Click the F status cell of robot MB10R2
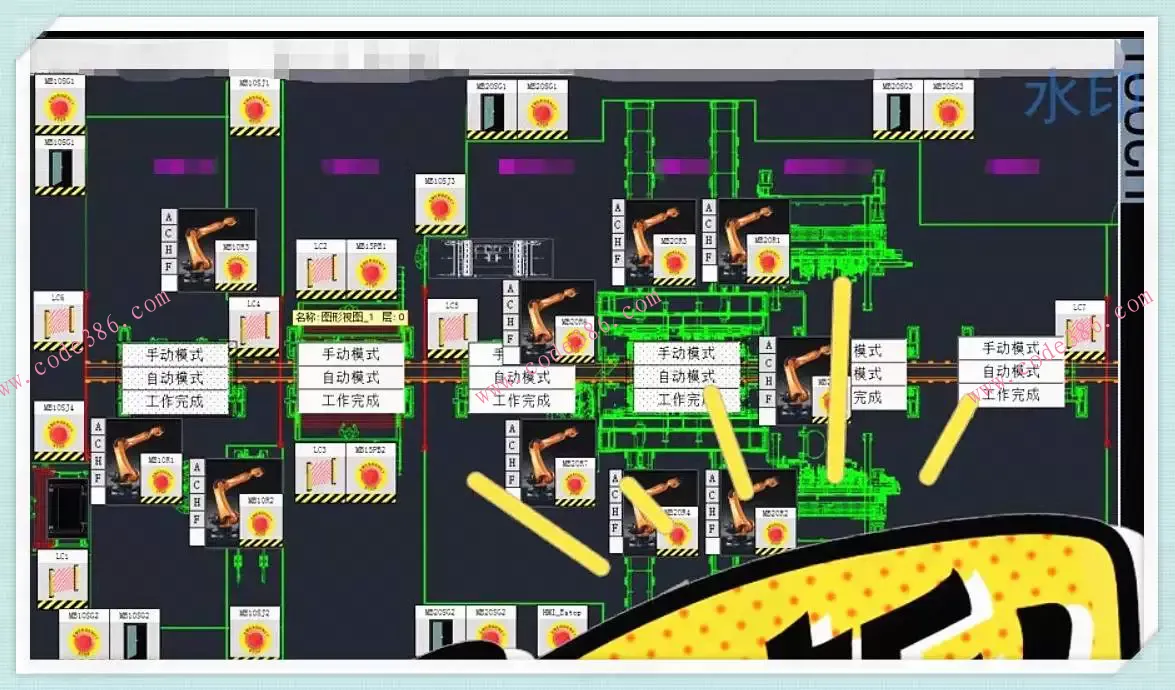This screenshot has height=690, width=1175. pos(196,519)
